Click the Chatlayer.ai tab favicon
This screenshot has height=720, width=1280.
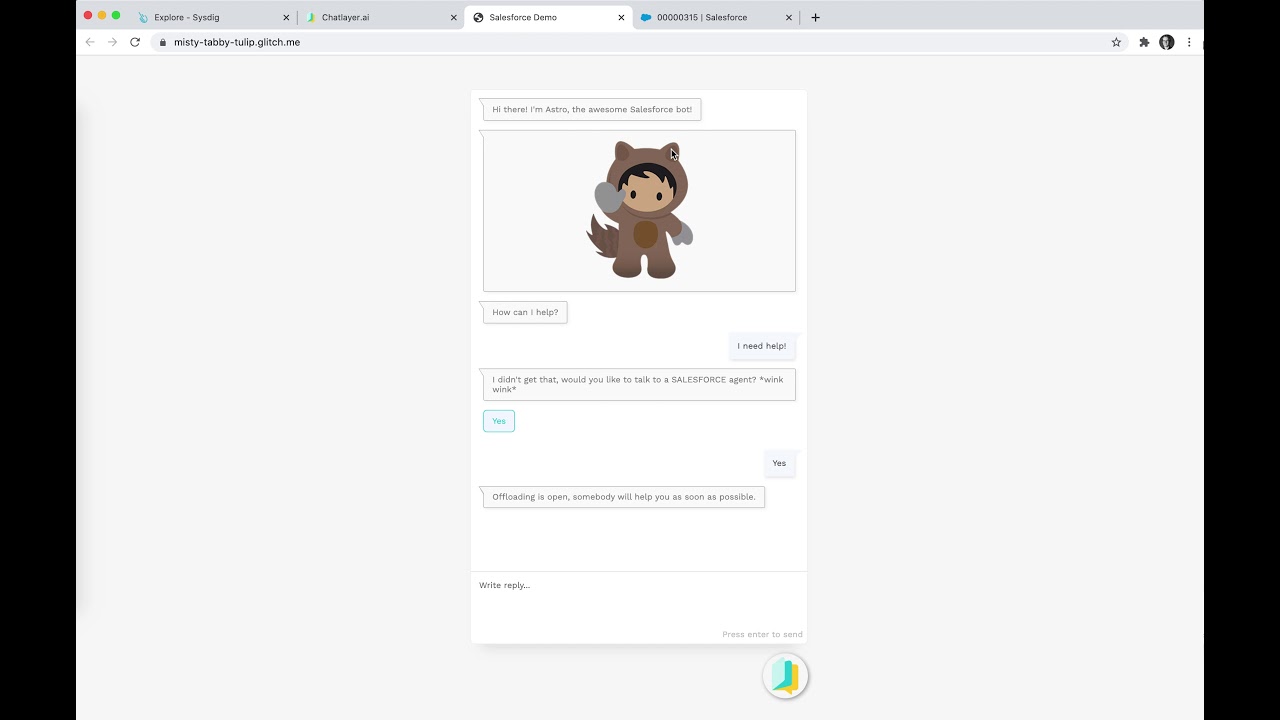(x=311, y=17)
